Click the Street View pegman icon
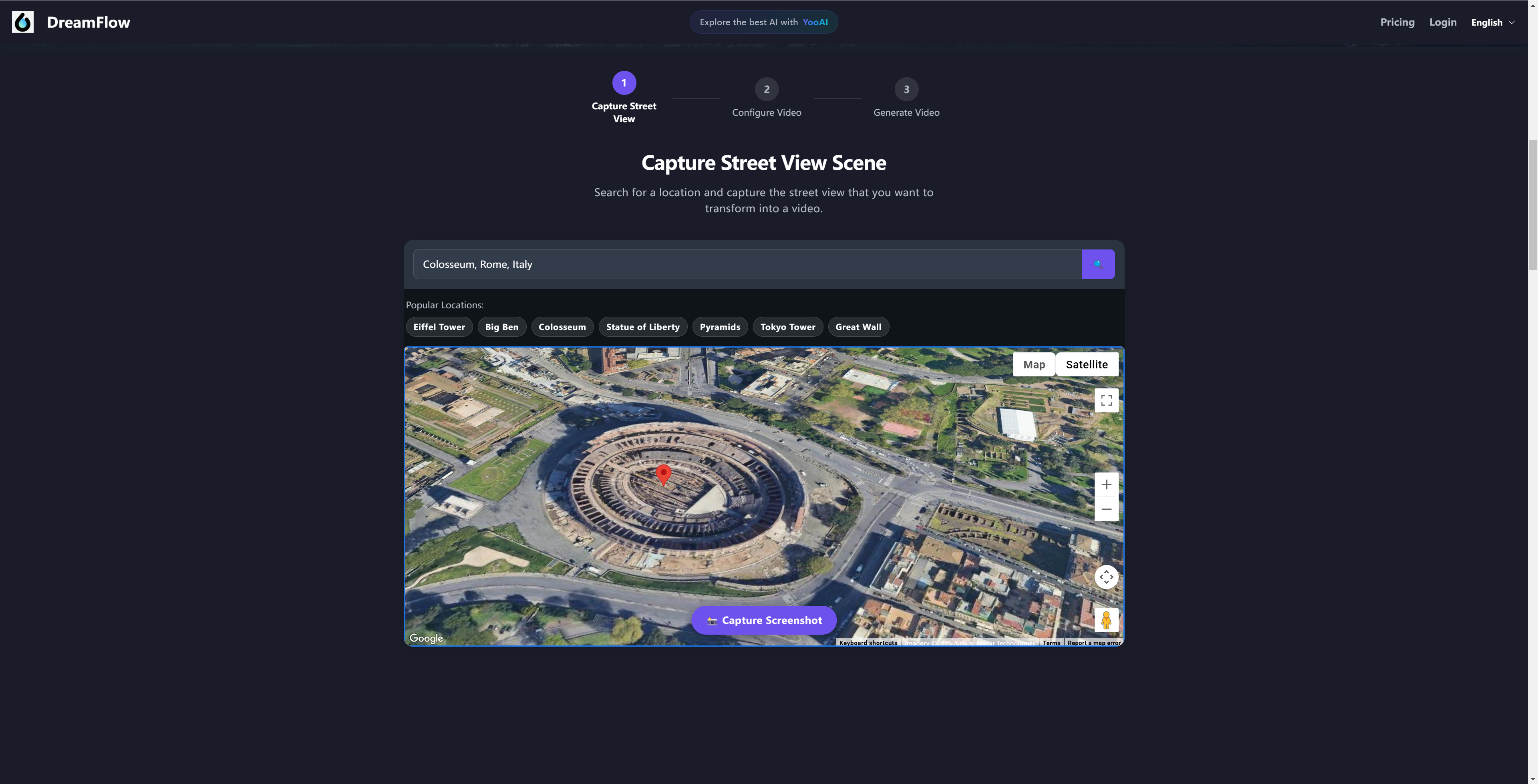 tap(1106, 620)
